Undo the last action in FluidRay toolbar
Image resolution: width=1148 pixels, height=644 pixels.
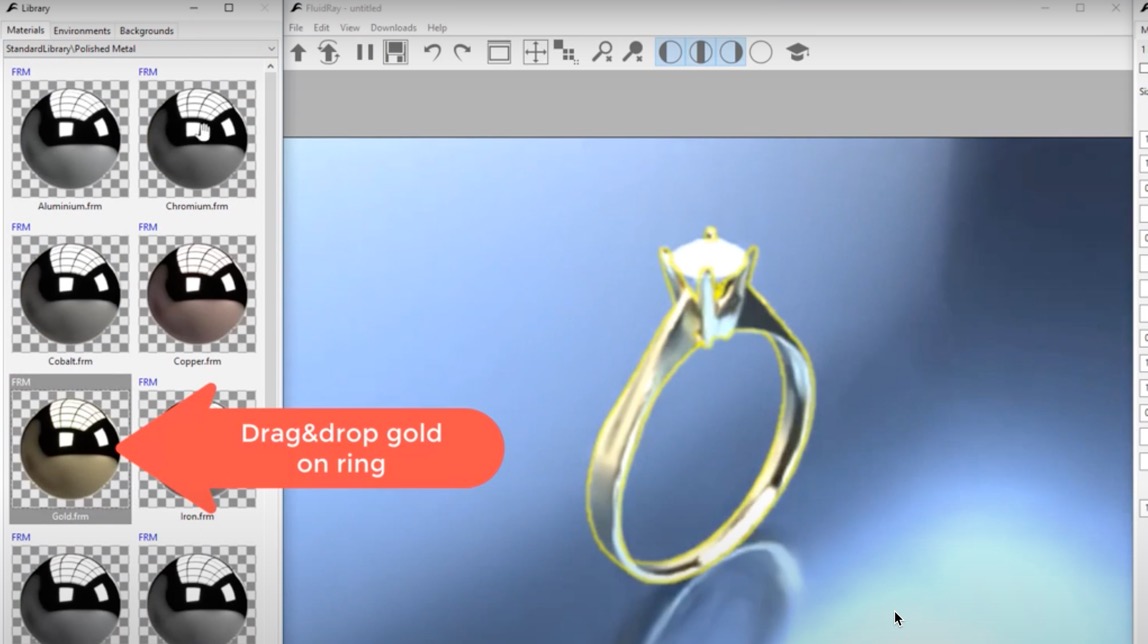click(x=432, y=53)
